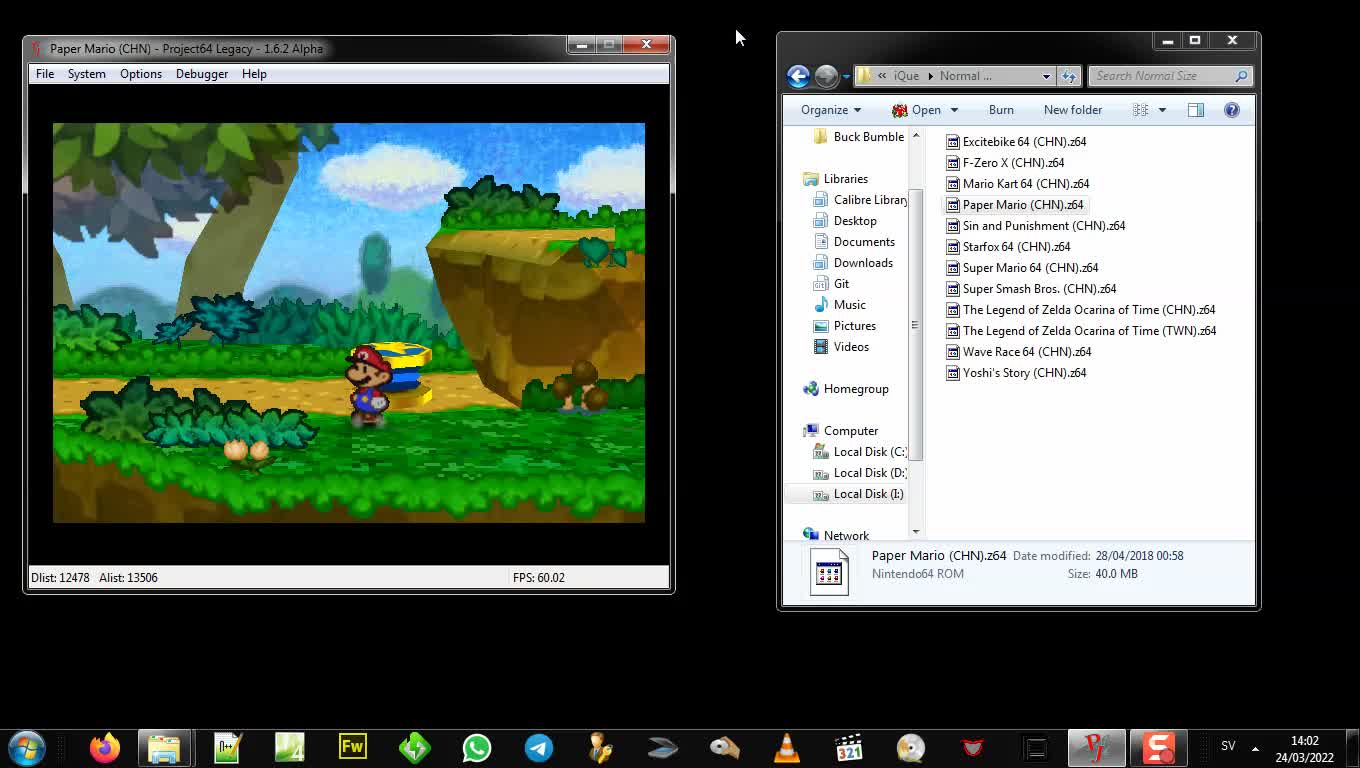Open the recent pages dropdown beside Forward
This screenshot has width=1360, height=768.
click(x=846, y=77)
